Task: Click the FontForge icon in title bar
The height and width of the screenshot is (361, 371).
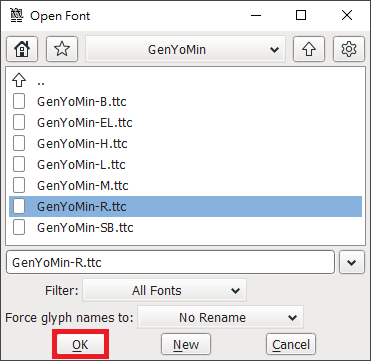Action: [x=16, y=15]
